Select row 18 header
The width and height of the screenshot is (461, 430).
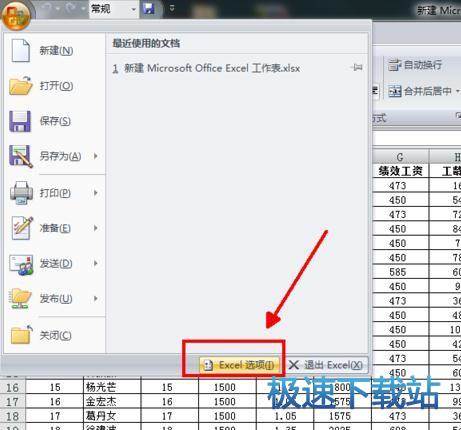13,416
